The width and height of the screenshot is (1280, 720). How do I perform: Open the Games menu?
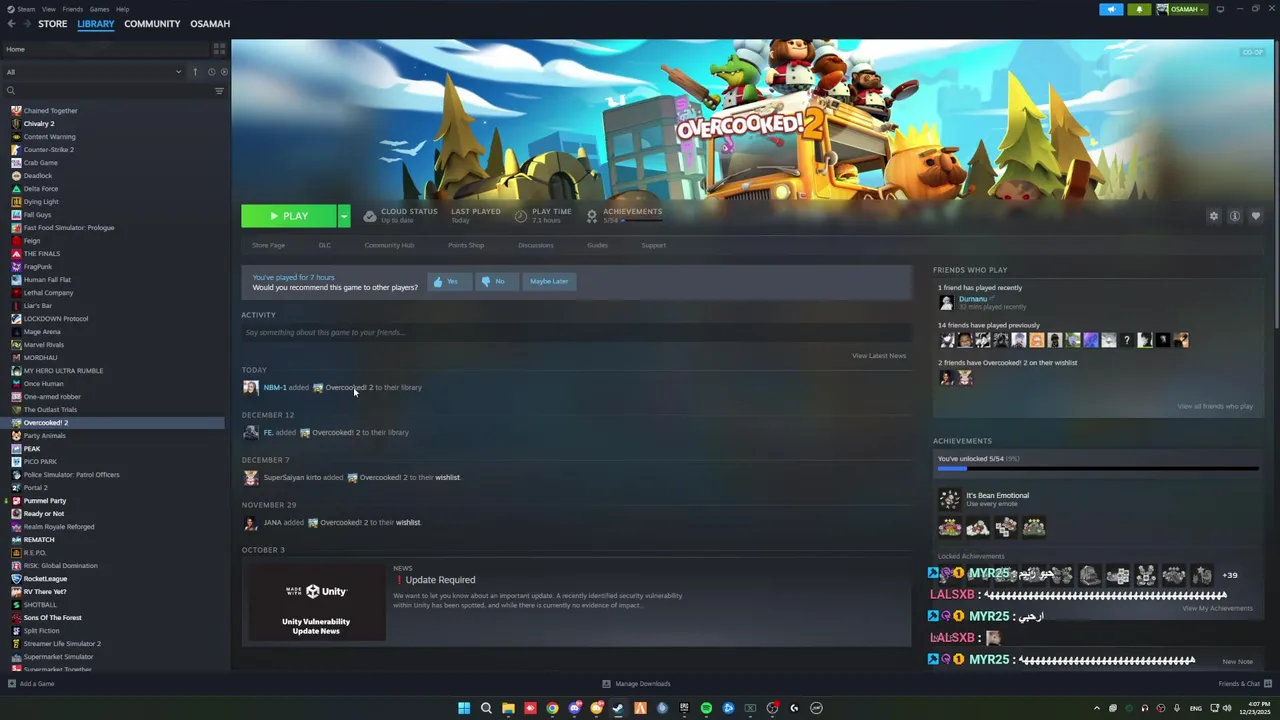pos(99,9)
